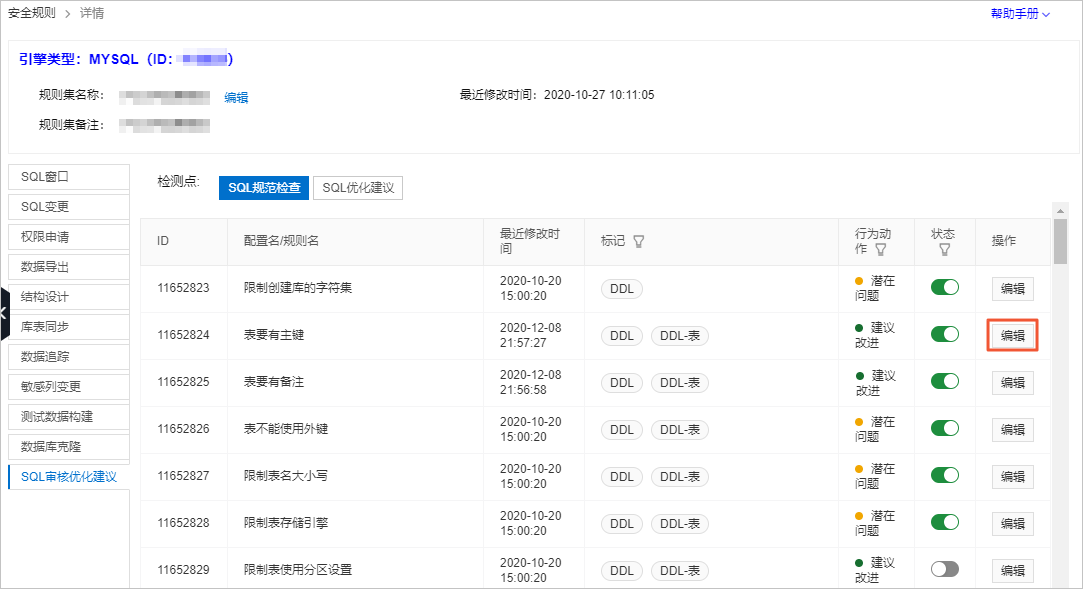Select the SQL规范检查 tab
Viewport: 1083px width, 589px height.
264,188
